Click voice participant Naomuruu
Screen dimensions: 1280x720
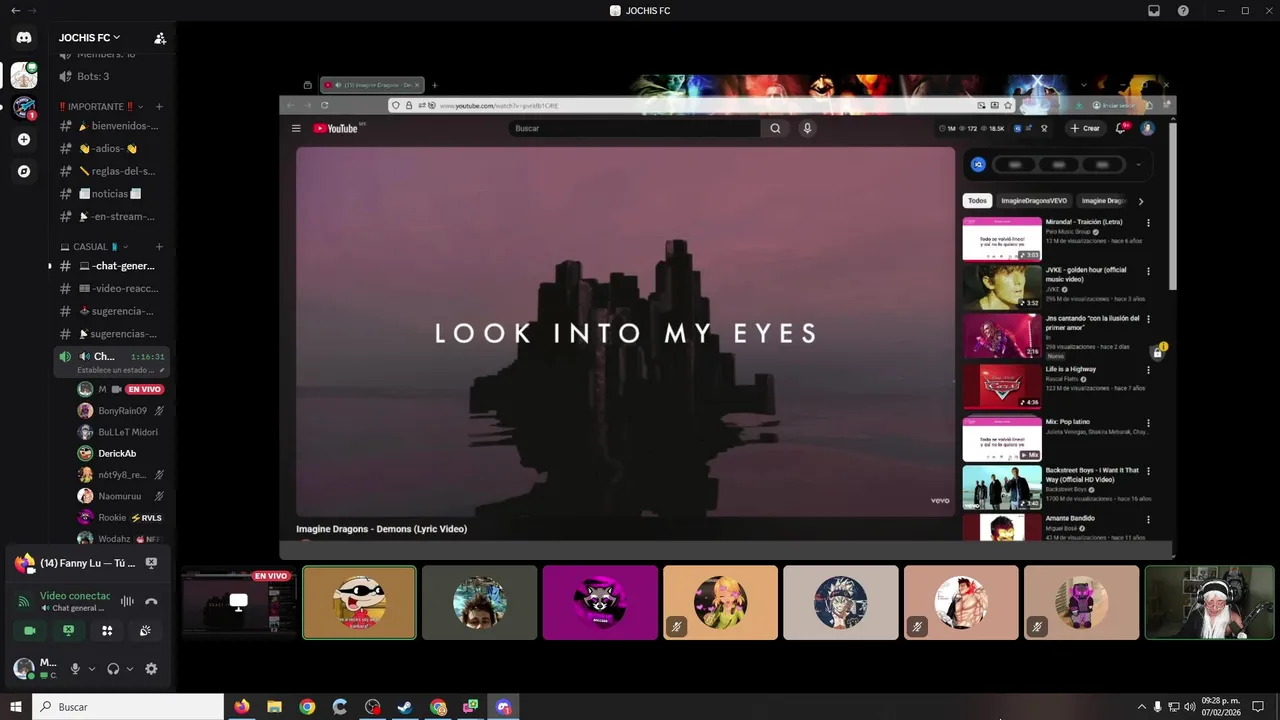tap(122, 496)
